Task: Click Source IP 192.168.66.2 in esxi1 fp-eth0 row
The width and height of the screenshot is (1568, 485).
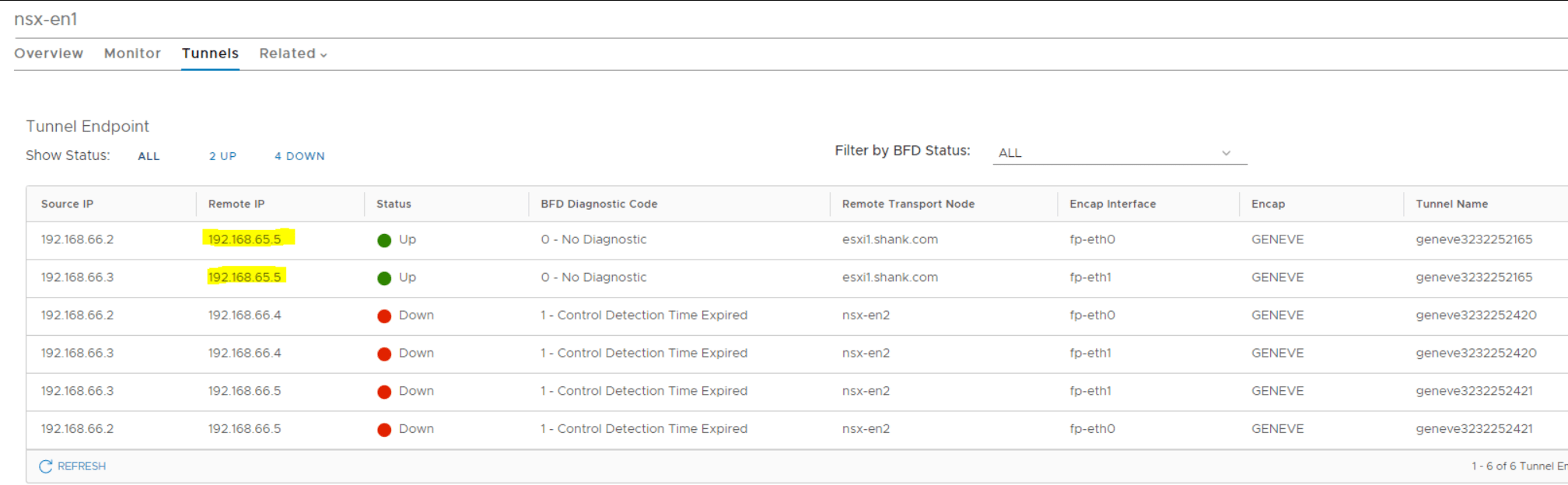Action: (x=77, y=239)
